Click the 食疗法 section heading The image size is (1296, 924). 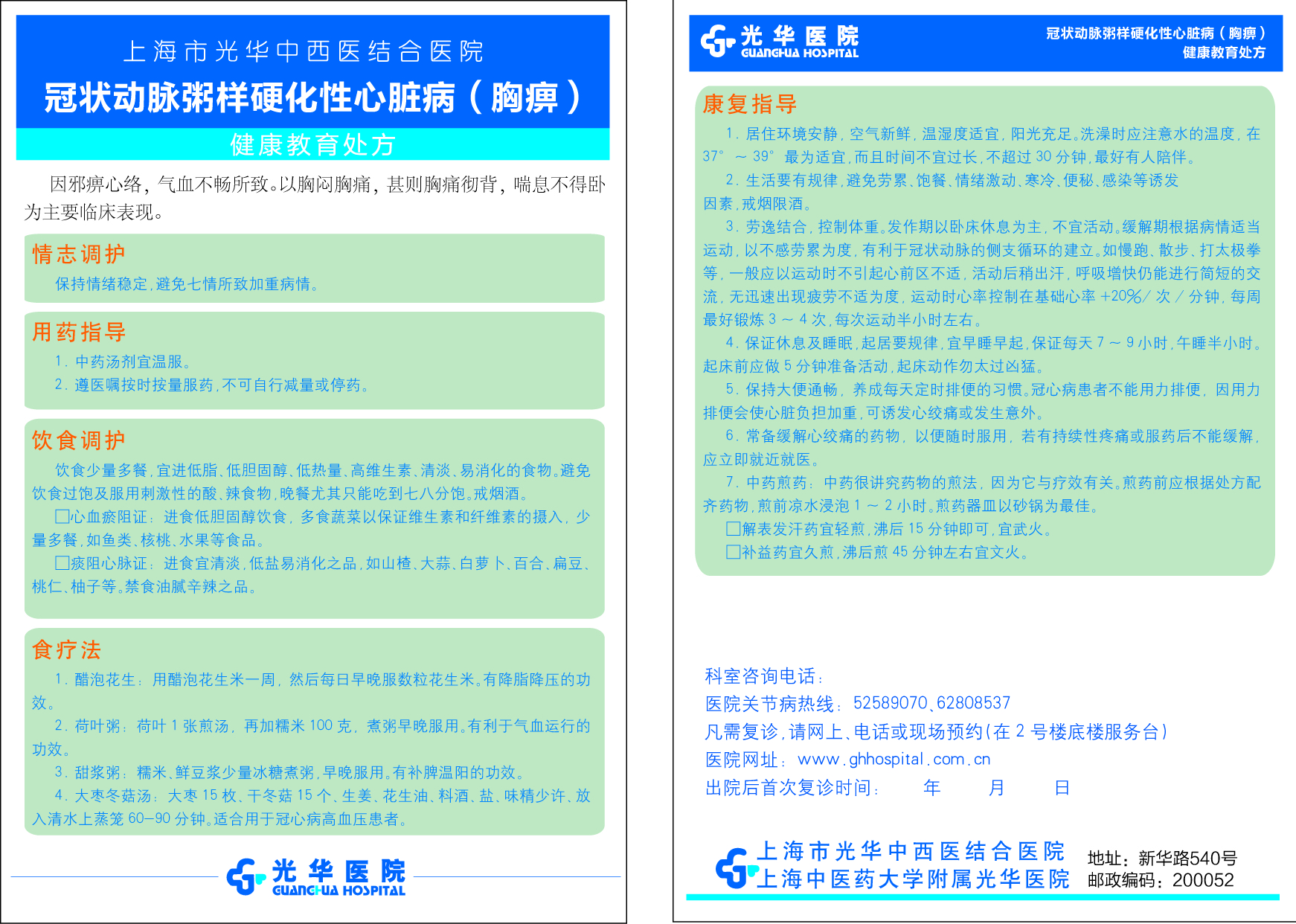[x=67, y=650]
